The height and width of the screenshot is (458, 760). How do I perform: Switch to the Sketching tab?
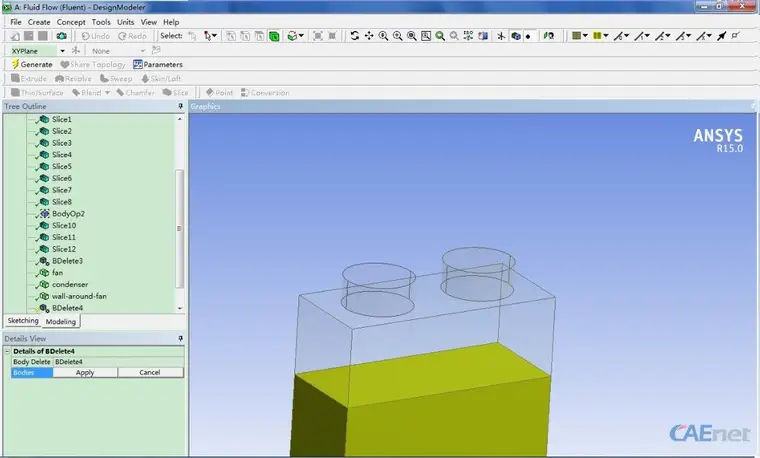pyautogui.click(x=23, y=320)
